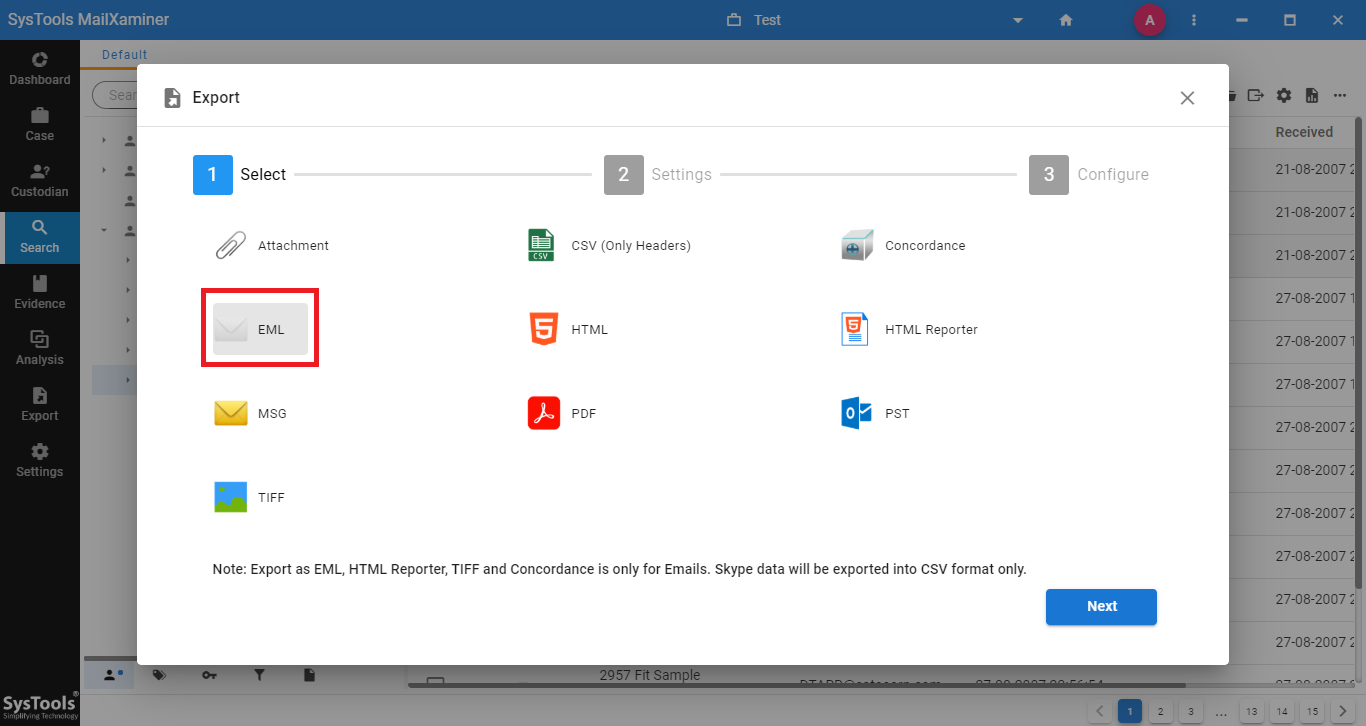Open the horizontal three-dot more options menu
Image resolution: width=1366 pixels, height=726 pixels.
coord(1340,95)
